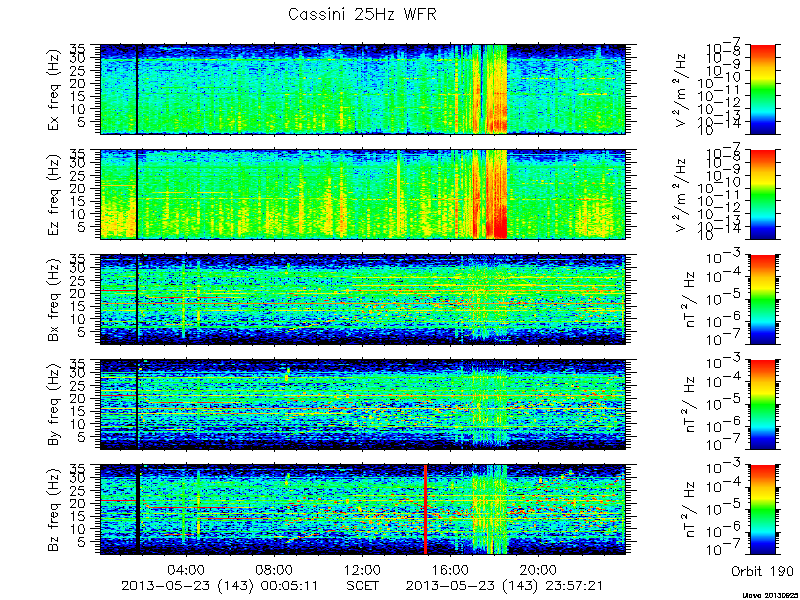800x600 pixels.
Task: Click the color bar beside the Bz panel
Action: [x=762, y=510]
